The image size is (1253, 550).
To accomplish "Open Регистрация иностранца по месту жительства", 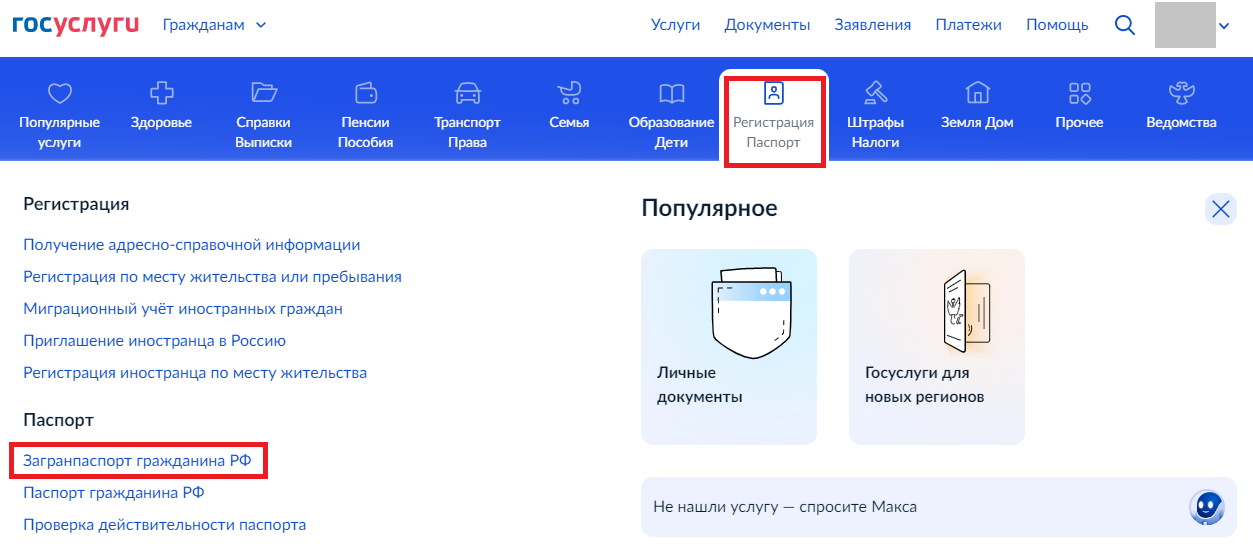I will 195,372.
